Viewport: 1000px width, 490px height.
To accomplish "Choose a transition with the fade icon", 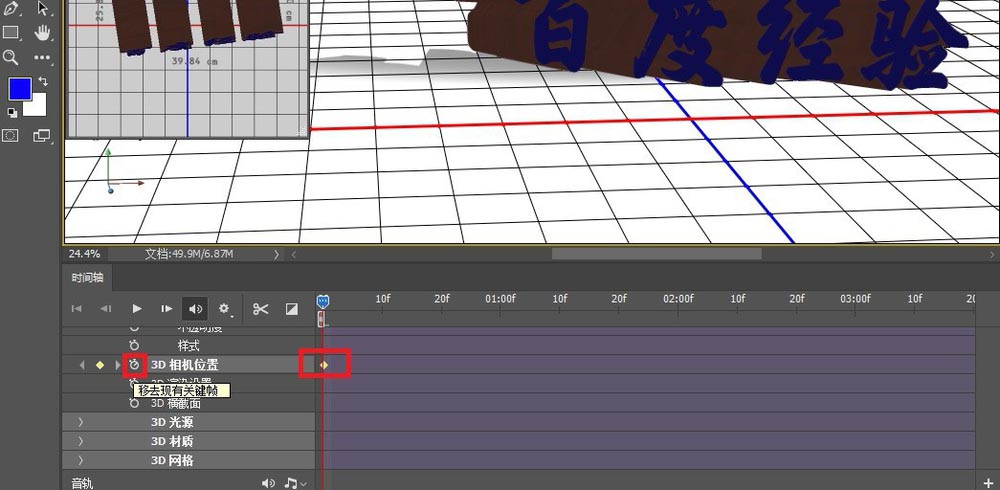I will 291,309.
